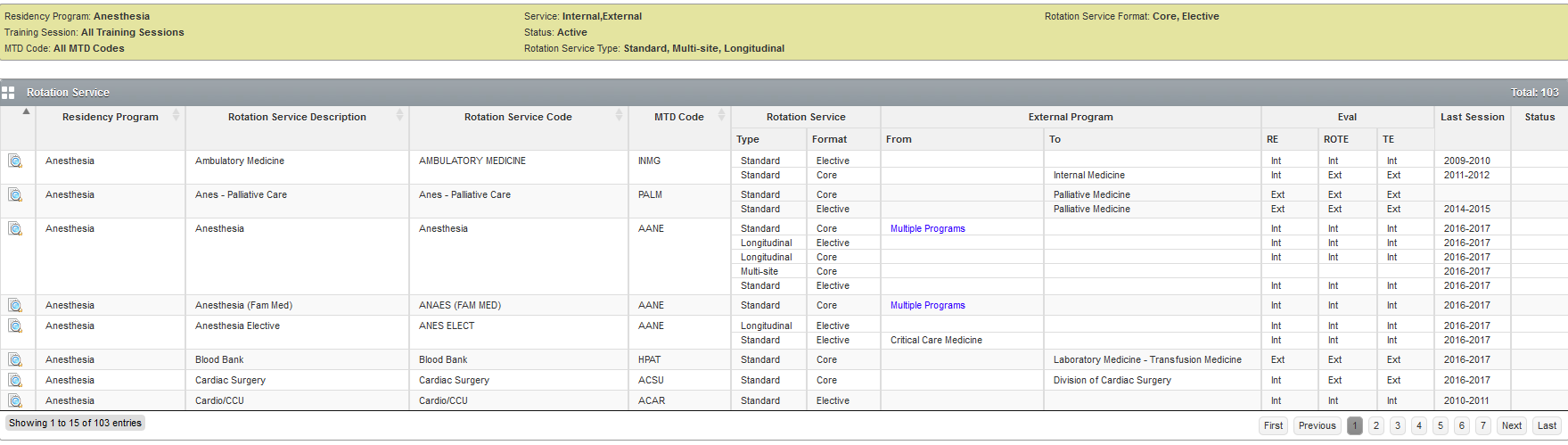Viewport: 1568px width, 445px height.
Task: Select page 4 in pagination
Action: pos(1419,426)
